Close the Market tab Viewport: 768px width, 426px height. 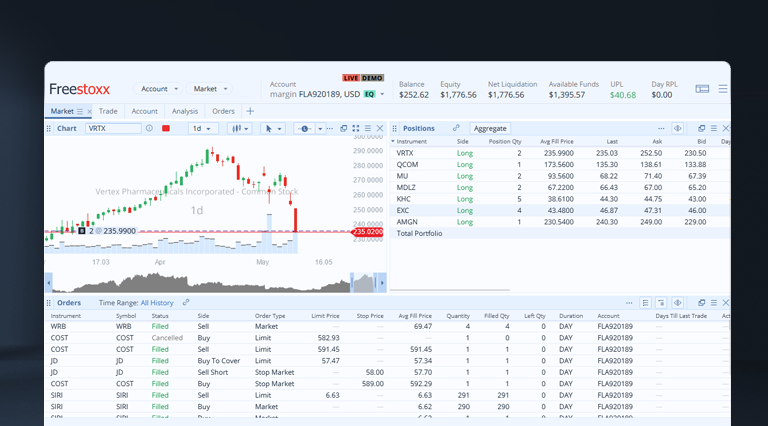(89, 112)
